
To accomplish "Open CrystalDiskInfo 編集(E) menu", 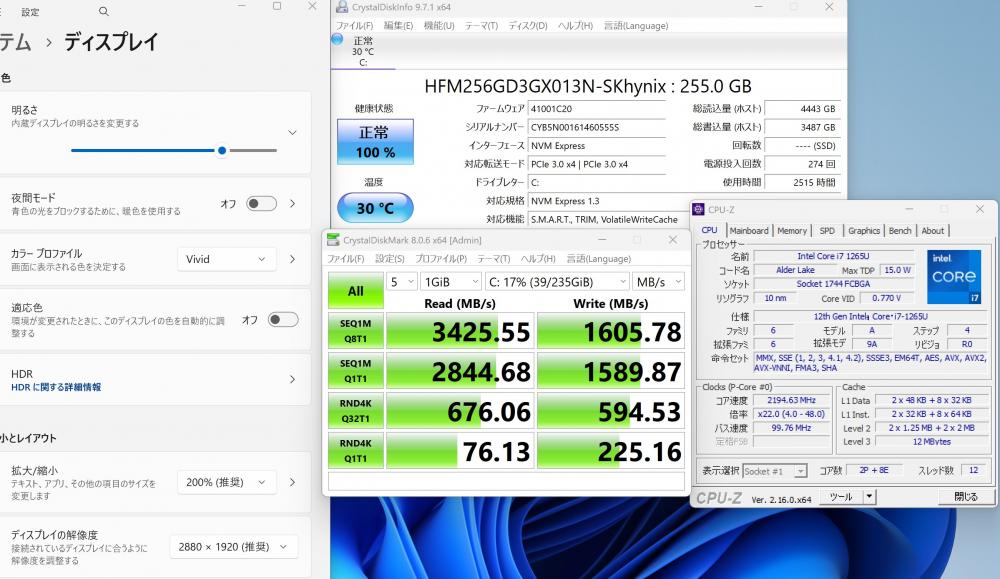I will point(398,26).
